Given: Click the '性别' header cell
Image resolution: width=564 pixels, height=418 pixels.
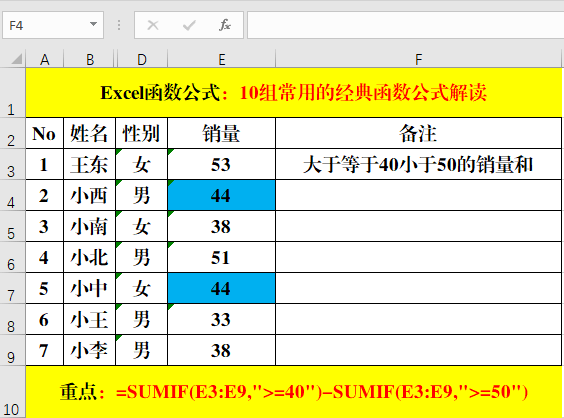Looking at the screenshot, I should 141,133.
